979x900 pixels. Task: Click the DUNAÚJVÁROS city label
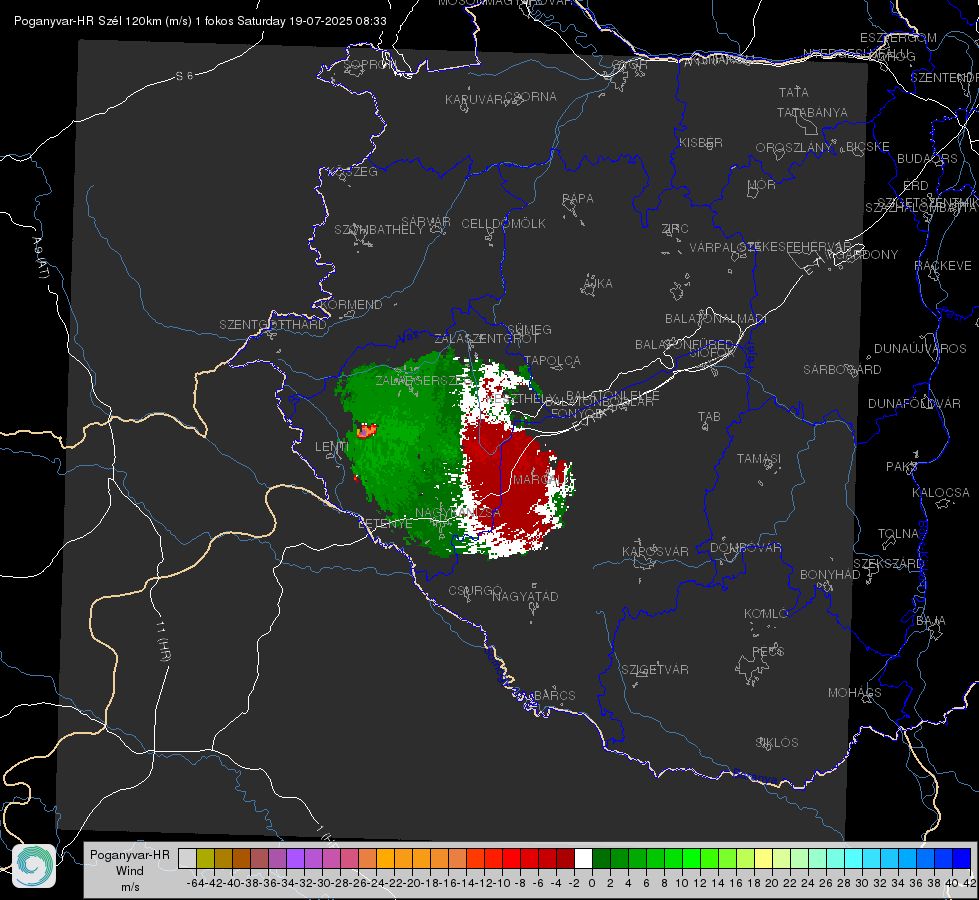pyautogui.click(x=920, y=349)
